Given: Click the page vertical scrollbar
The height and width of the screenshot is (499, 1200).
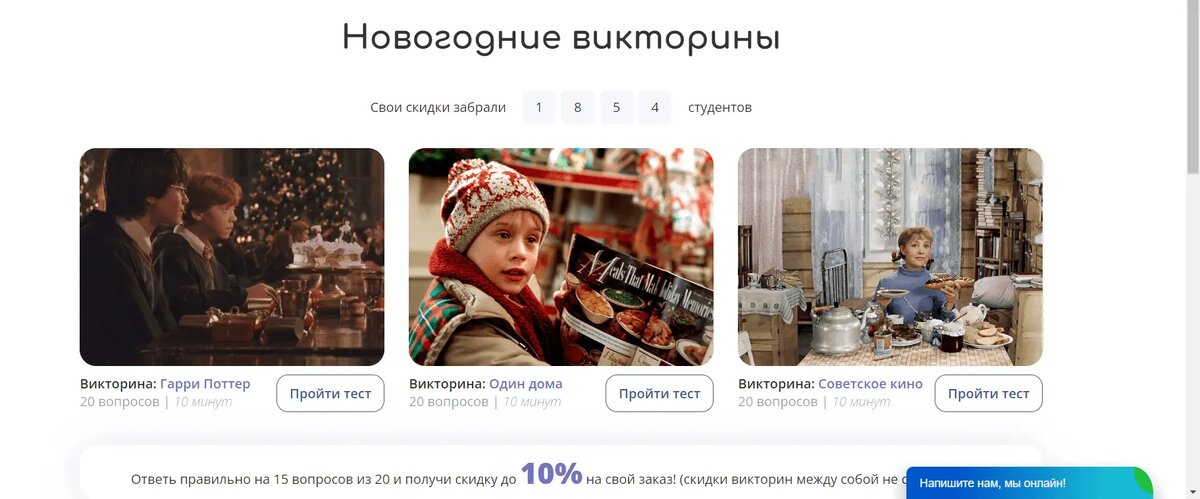Looking at the screenshot, I should 1192,250.
